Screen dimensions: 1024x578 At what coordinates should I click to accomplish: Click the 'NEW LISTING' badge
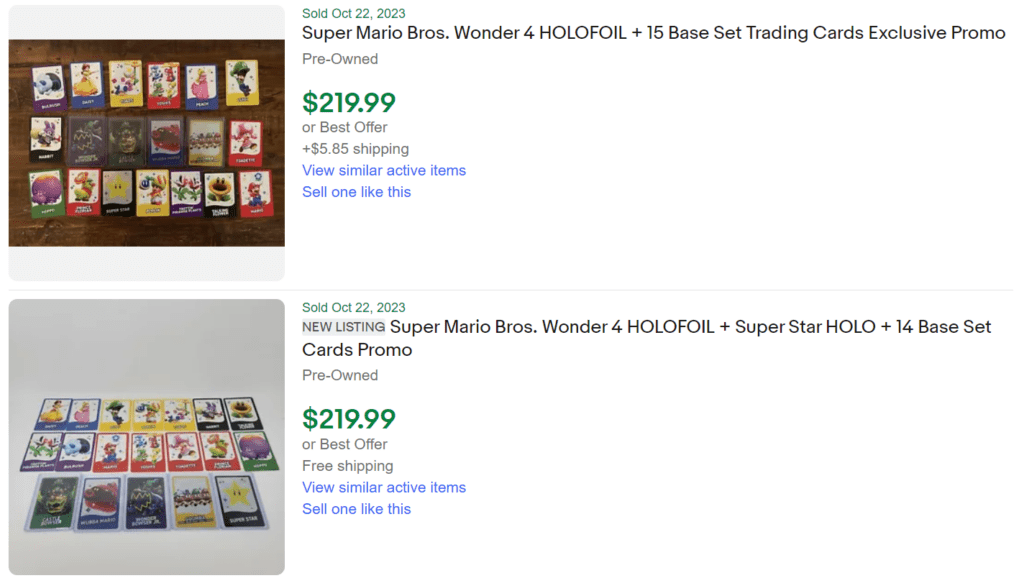point(342,327)
